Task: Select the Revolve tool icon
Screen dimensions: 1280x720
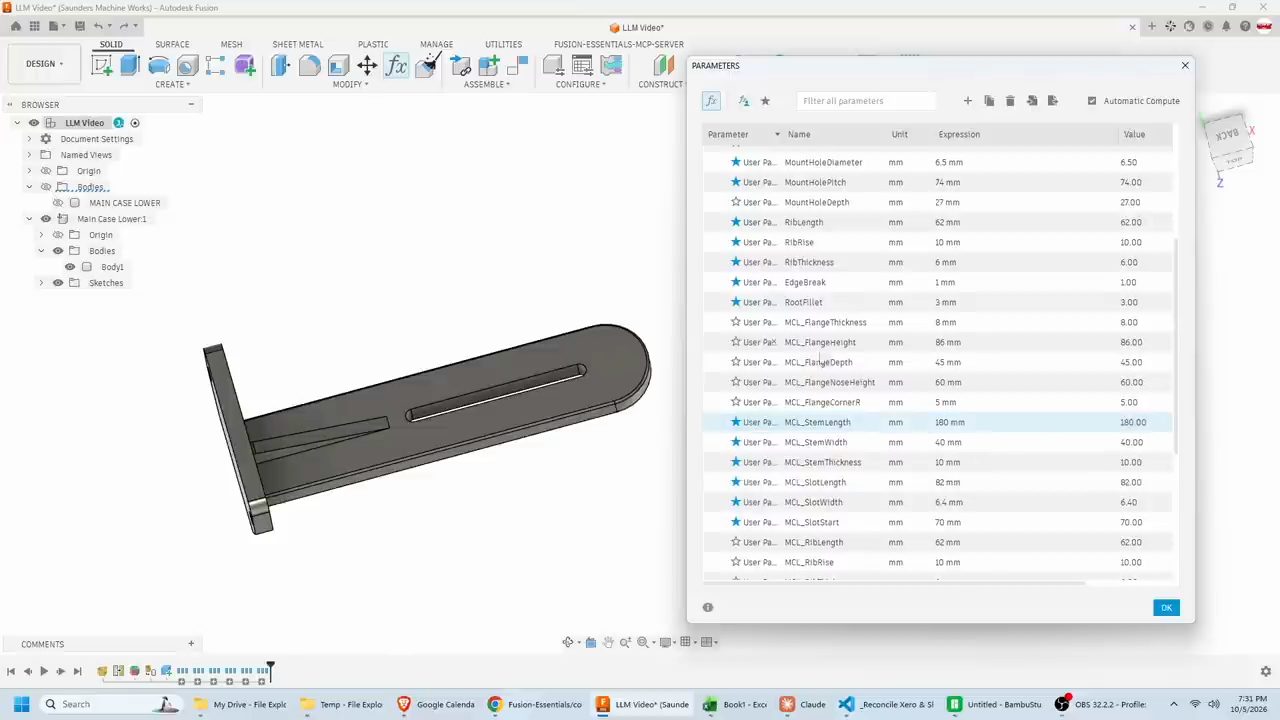Action: click(x=158, y=66)
